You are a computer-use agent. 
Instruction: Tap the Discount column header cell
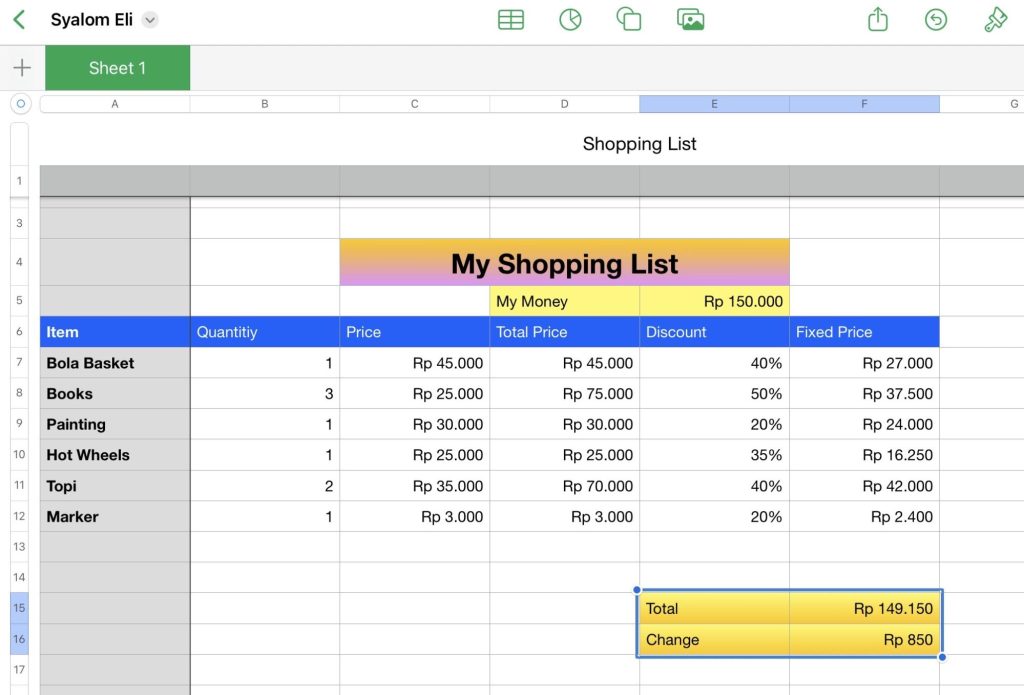coord(714,332)
